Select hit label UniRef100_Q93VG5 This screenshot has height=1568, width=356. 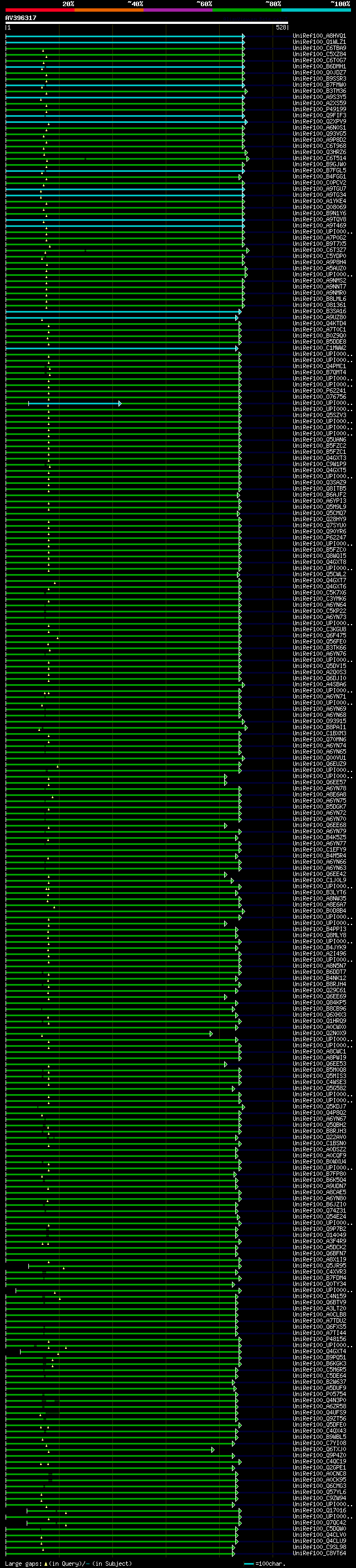(319, 134)
